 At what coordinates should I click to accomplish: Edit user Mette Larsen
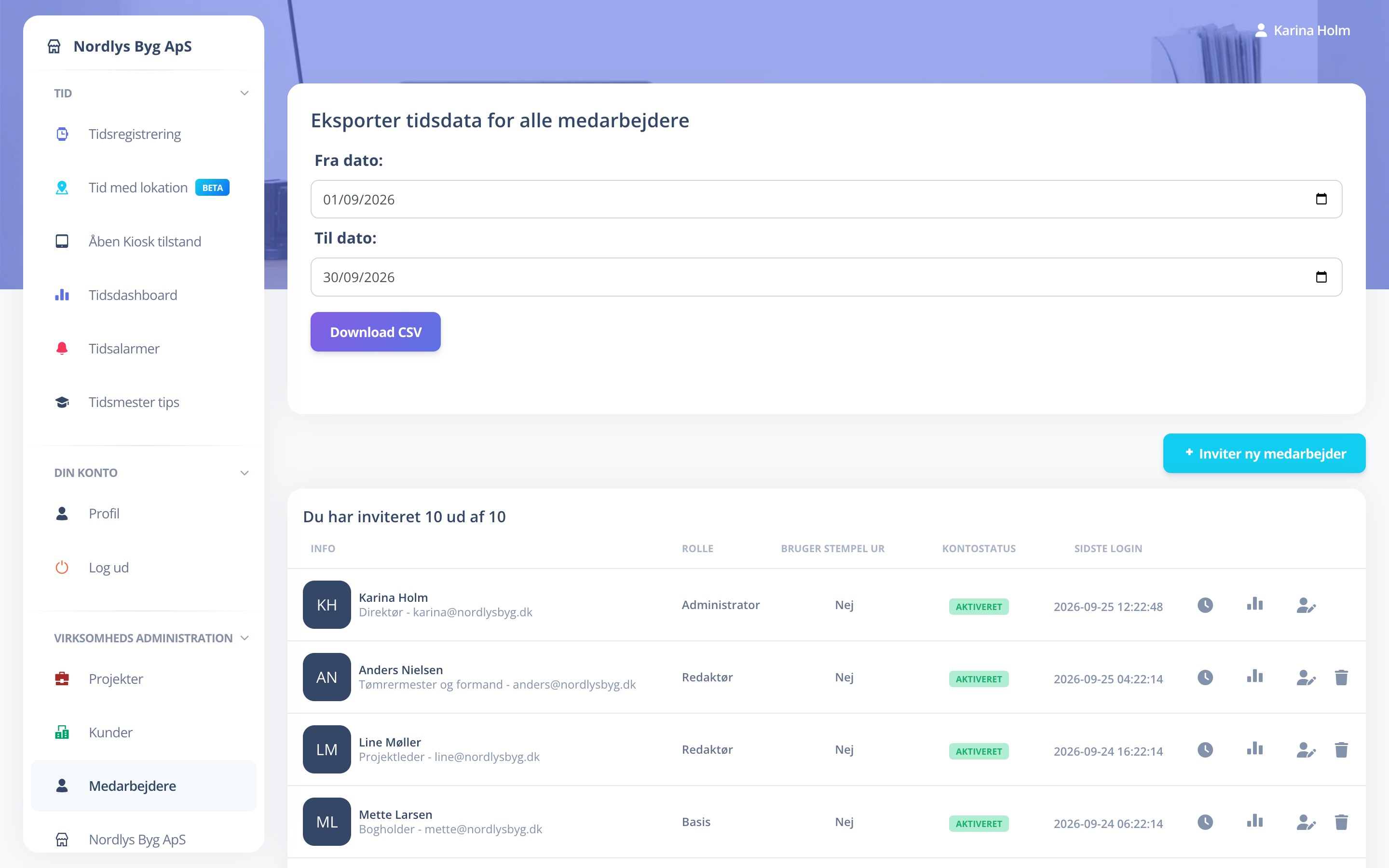(1306, 822)
